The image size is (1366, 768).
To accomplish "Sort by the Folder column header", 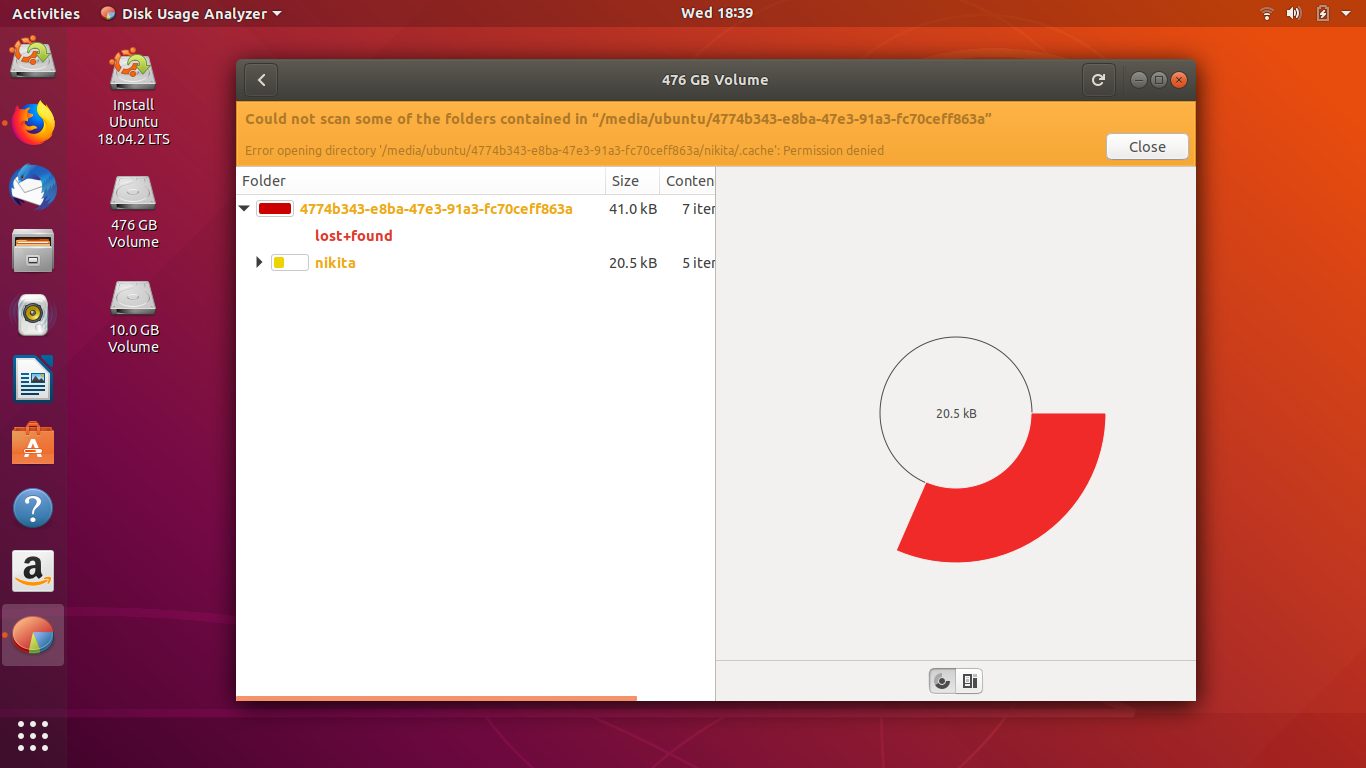I will (x=421, y=181).
